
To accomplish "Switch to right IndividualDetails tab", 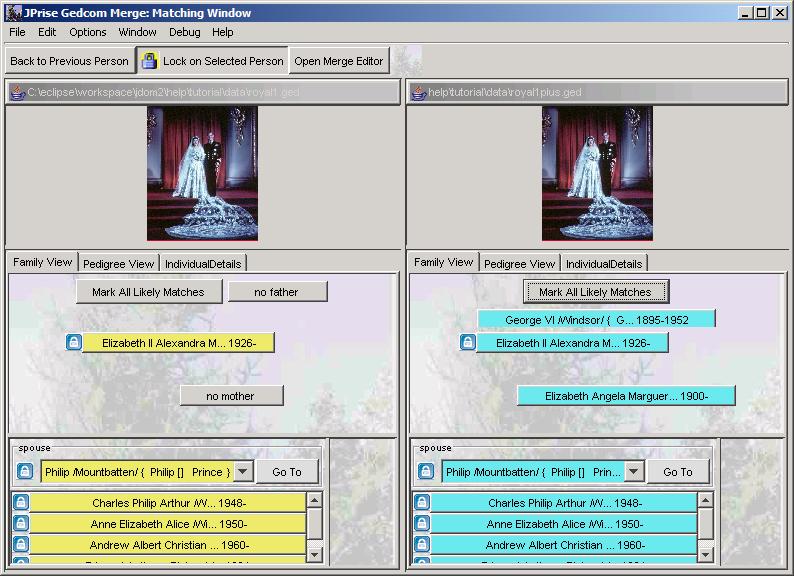I will [603, 264].
